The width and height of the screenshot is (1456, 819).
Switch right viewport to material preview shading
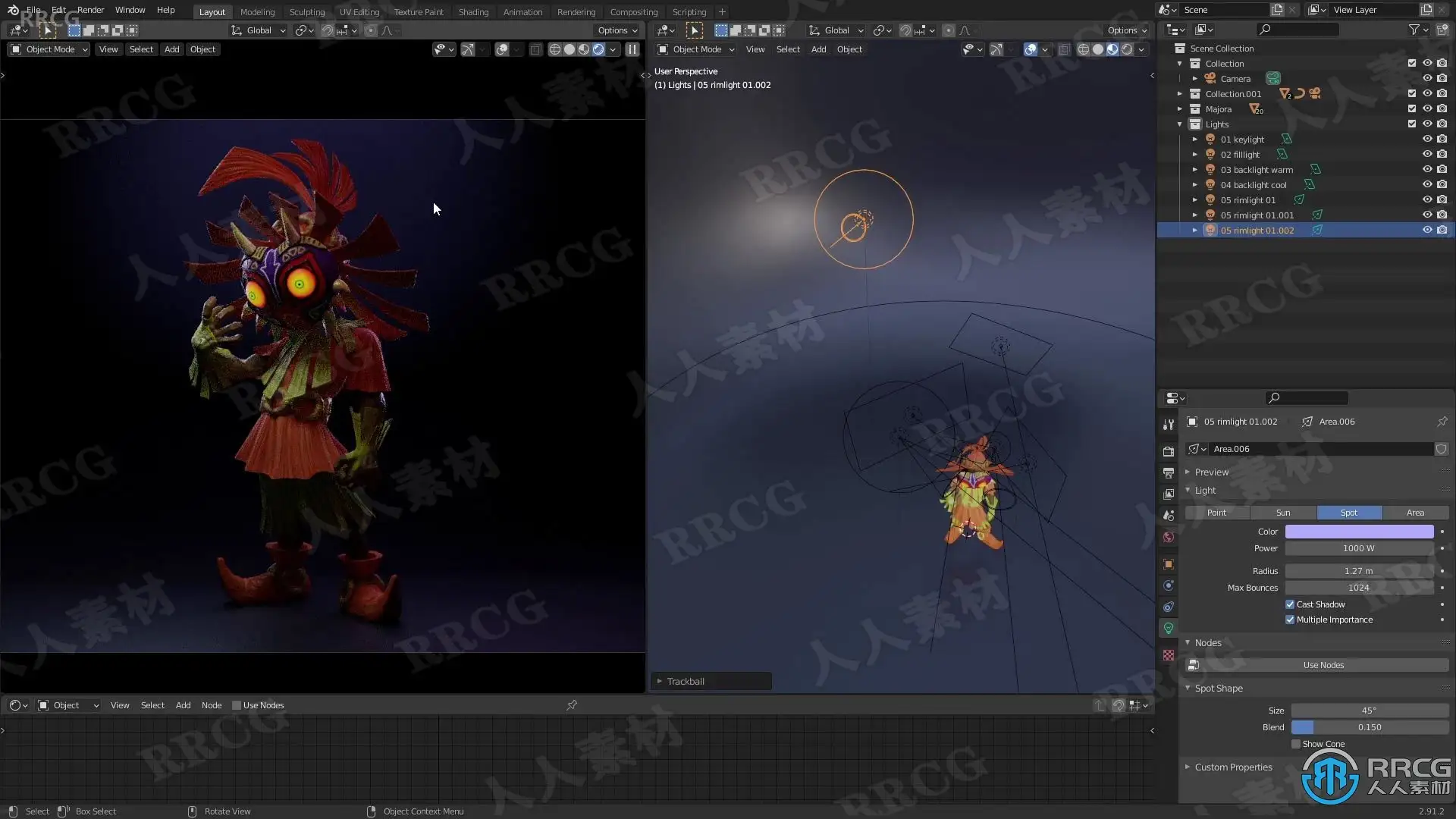(x=1112, y=49)
